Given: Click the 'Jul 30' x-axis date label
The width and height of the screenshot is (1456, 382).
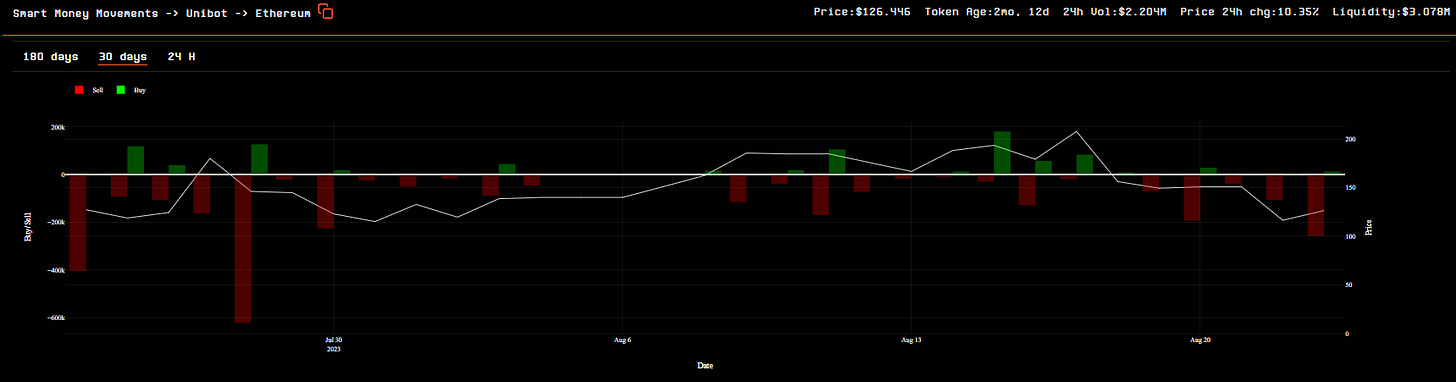Looking at the screenshot, I should [334, 339].
